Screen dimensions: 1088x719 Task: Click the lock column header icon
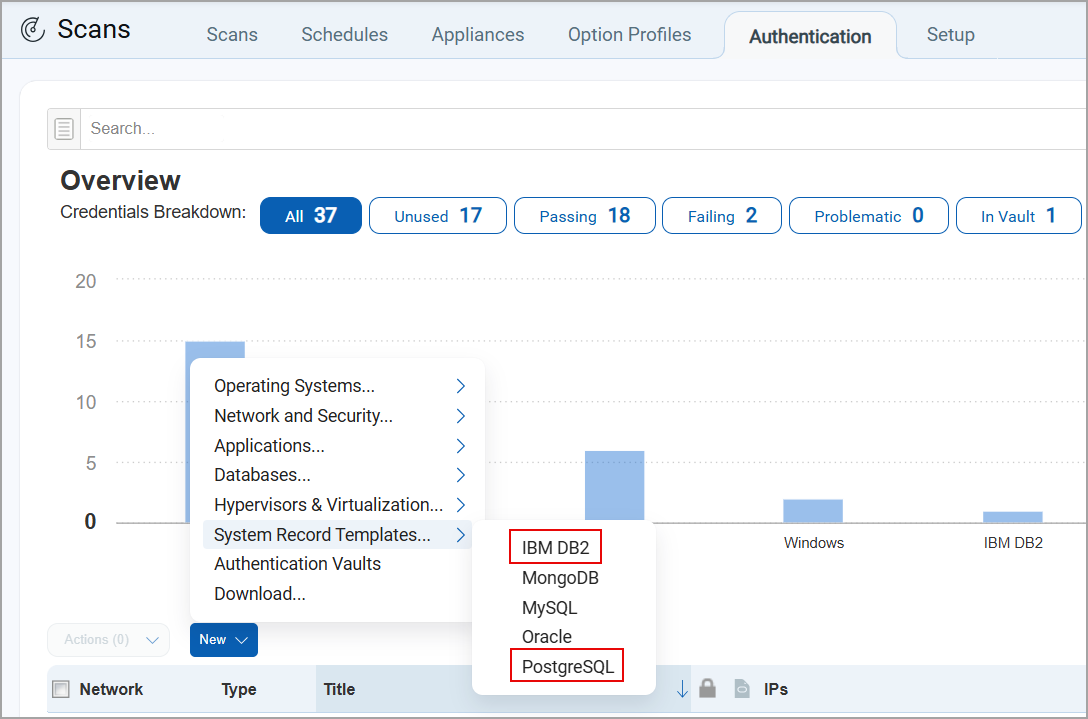[707, 688]
